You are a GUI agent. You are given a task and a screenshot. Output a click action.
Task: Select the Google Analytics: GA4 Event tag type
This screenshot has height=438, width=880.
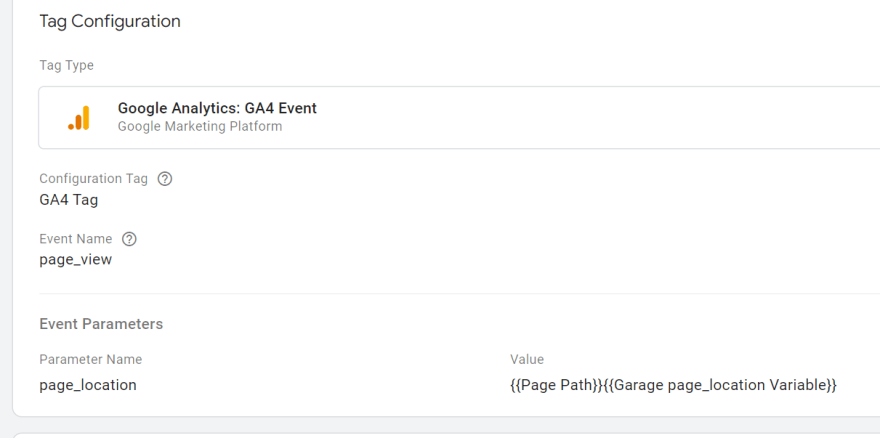click(x=459, y=117)
